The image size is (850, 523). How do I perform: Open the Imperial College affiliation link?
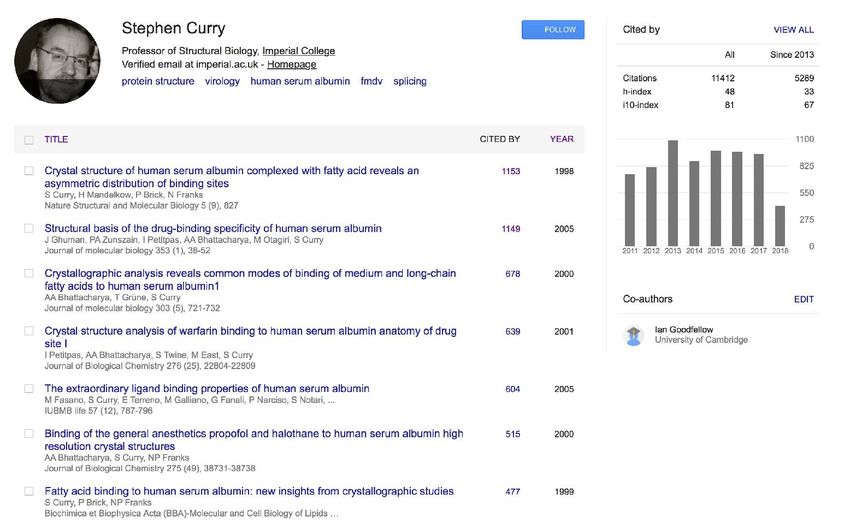pos(299,51)
